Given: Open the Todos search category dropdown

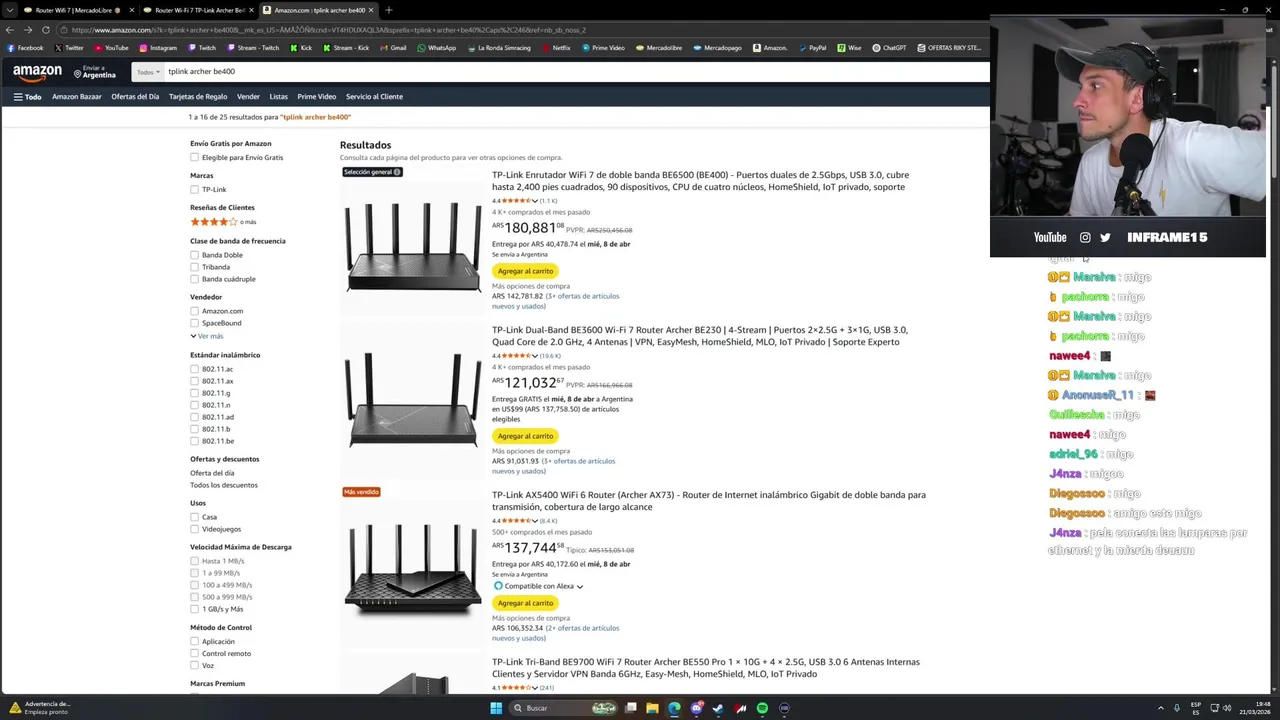Looking at the screenshot, I should click(148, 72).
